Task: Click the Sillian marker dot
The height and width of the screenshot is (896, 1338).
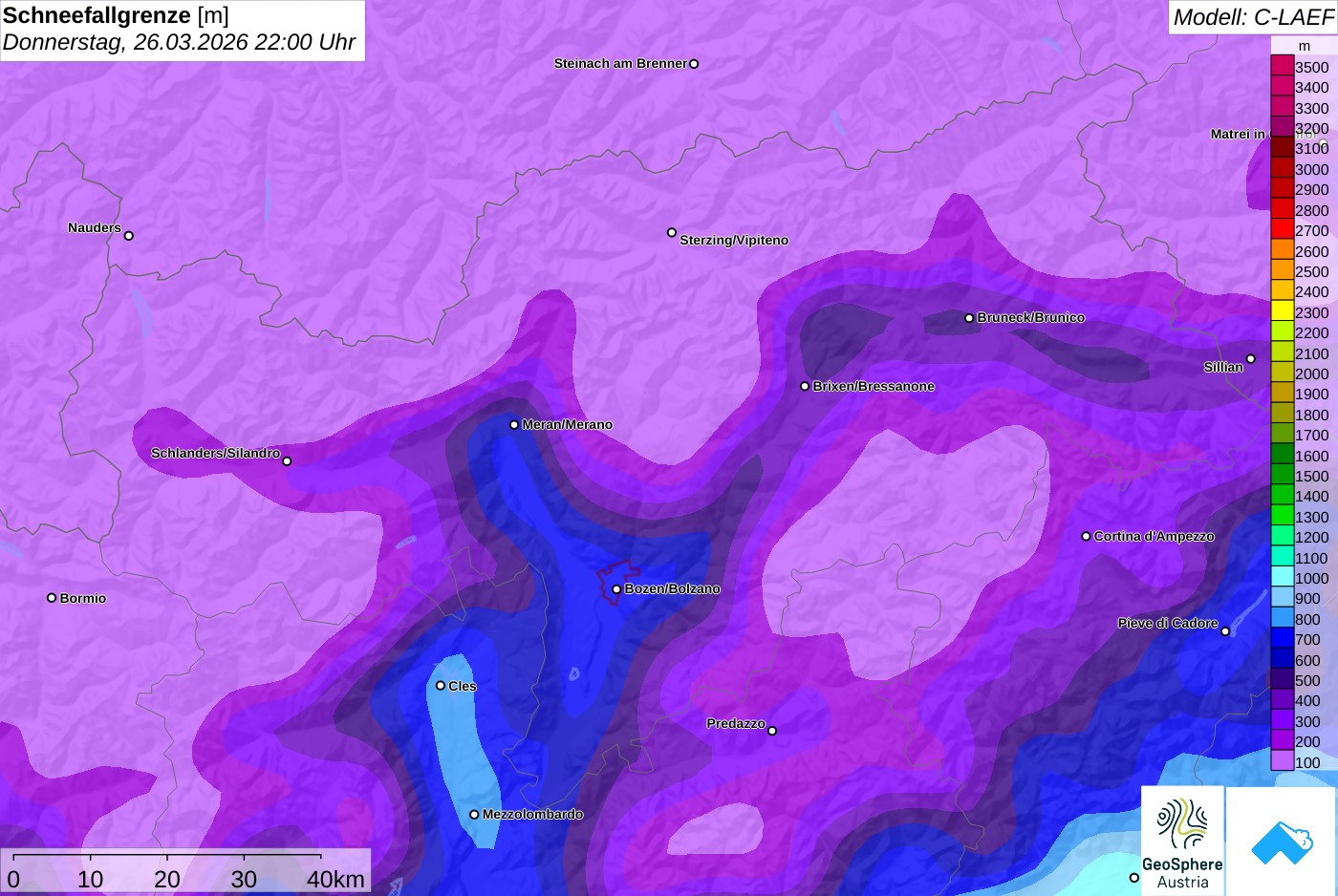Action: tap(1251, 359)
